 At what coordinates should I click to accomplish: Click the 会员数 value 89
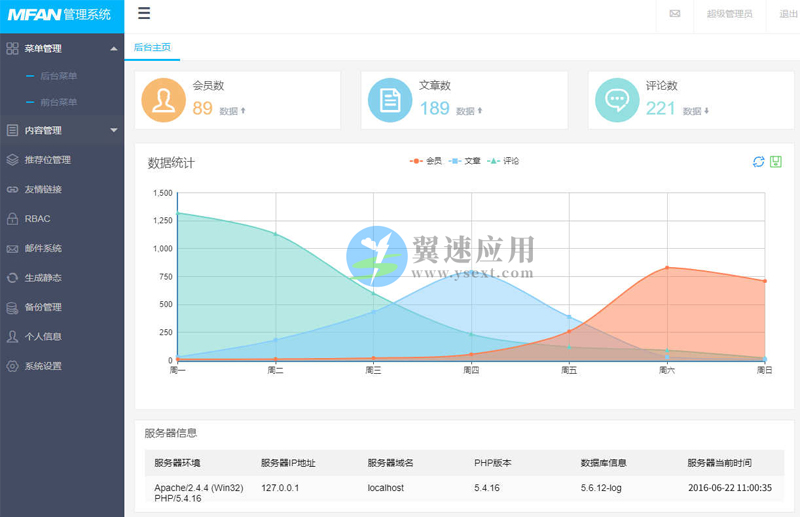pyautogui.click(x=202, y=108)
